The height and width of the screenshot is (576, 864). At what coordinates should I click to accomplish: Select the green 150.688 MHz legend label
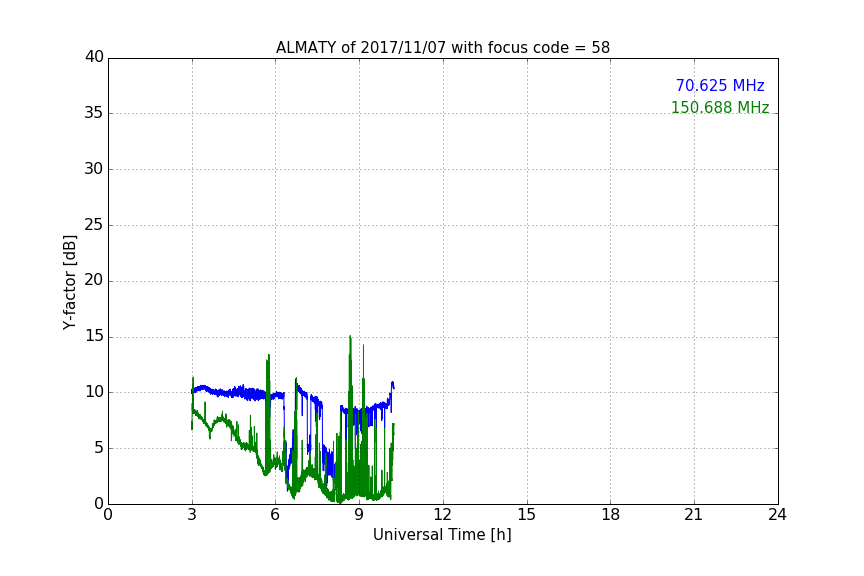coord(720,107)
